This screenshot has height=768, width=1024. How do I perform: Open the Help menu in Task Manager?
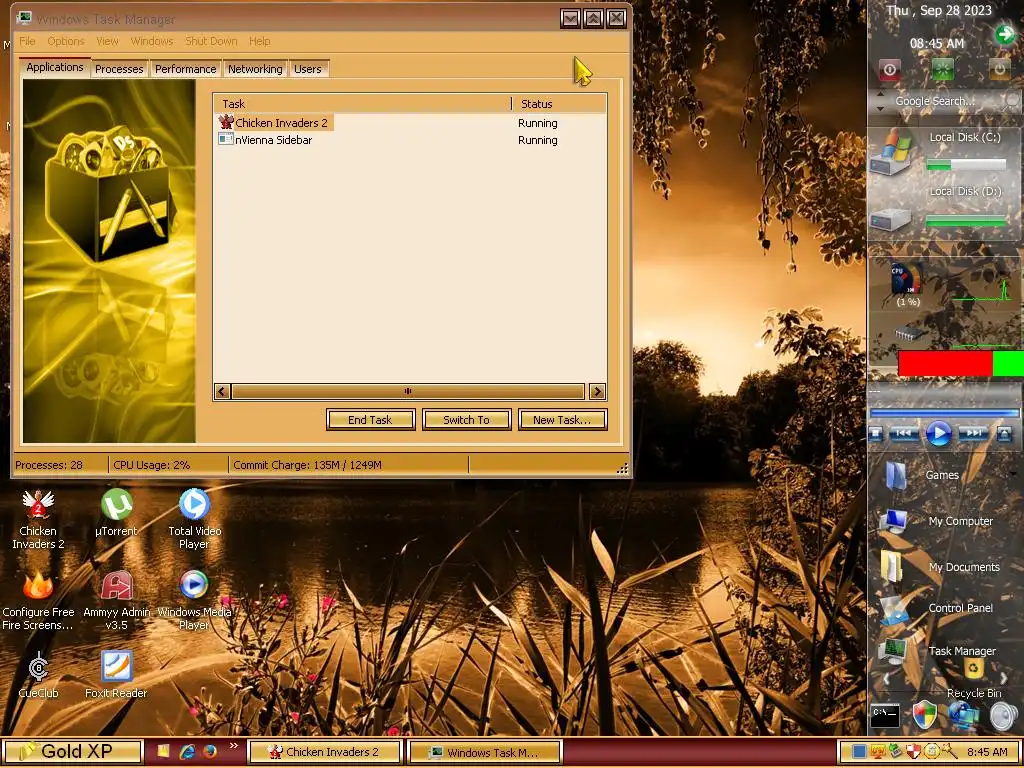(259, 41)
